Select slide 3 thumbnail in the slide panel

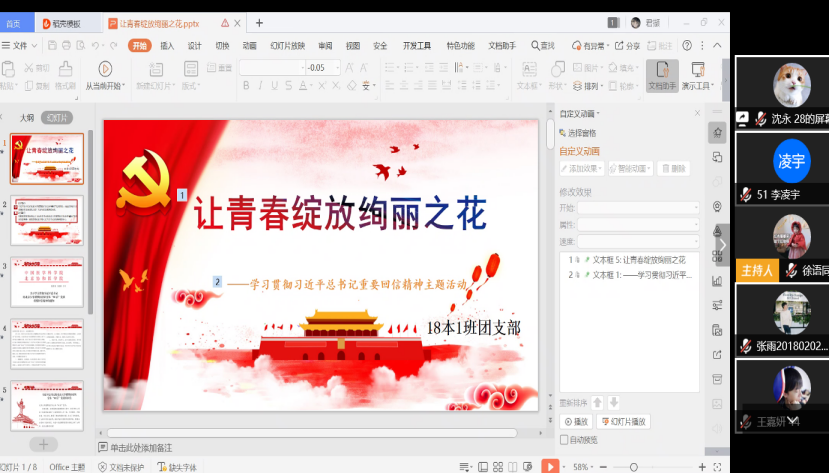point(47,281)
